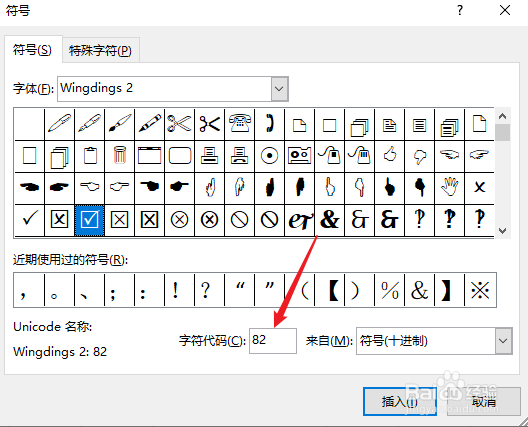
Task: Switch to the 符号(S) tab
Action: tap(32, 50)
